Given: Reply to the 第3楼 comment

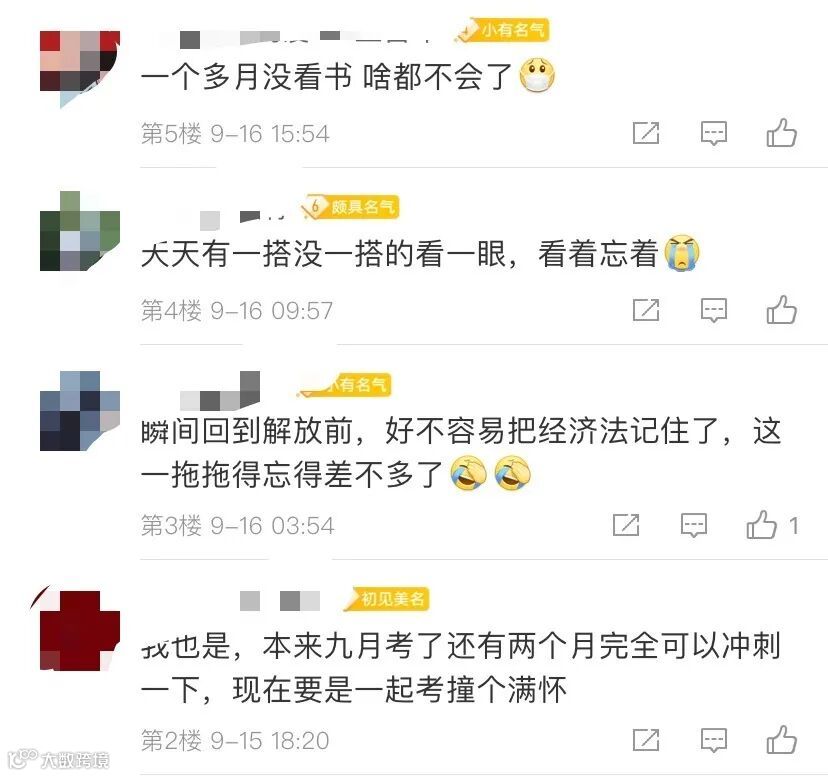Looking at the screenshot, I should tap(693, 525).
